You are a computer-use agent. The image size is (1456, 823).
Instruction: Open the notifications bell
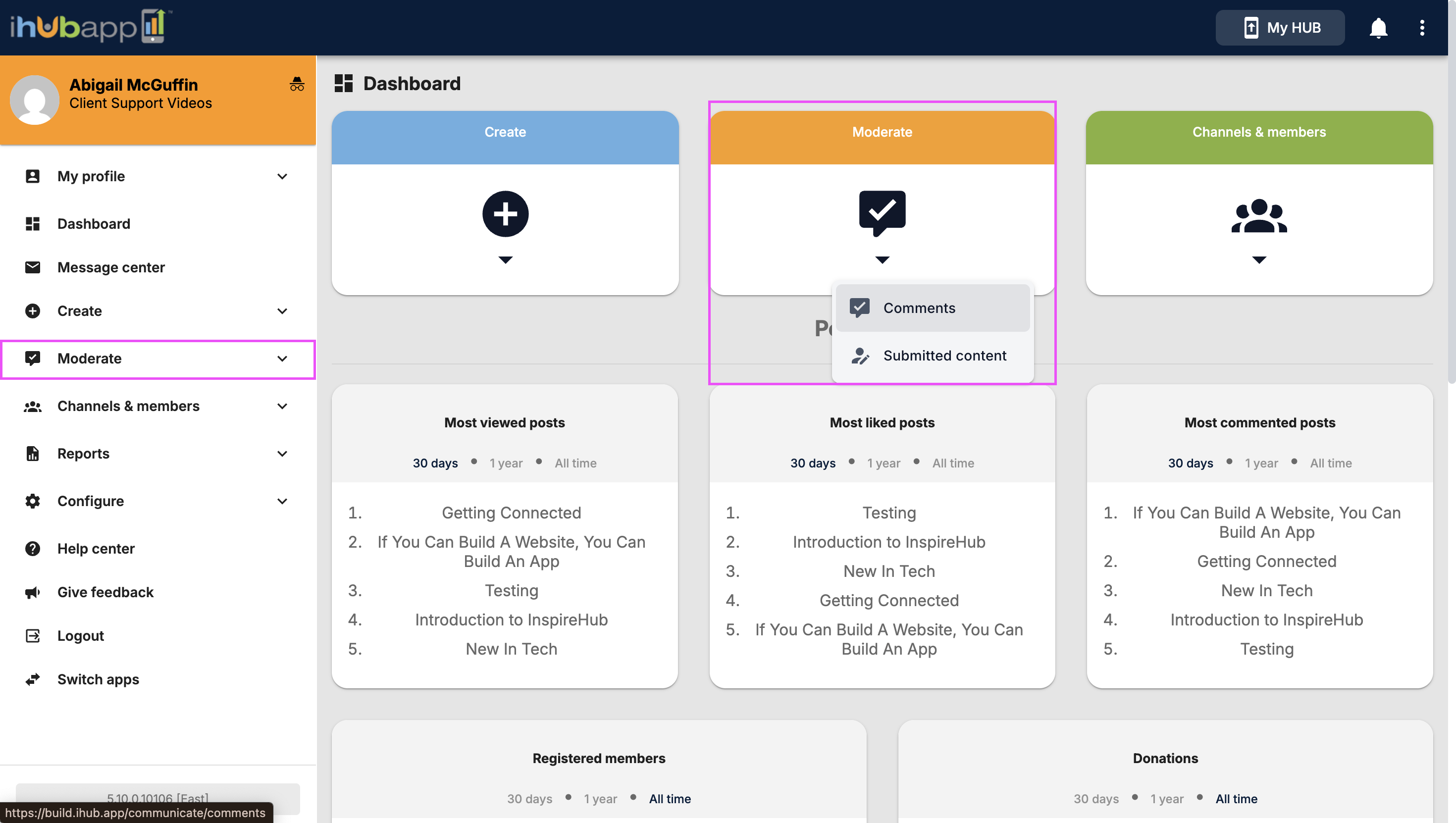pos(1378,27)
